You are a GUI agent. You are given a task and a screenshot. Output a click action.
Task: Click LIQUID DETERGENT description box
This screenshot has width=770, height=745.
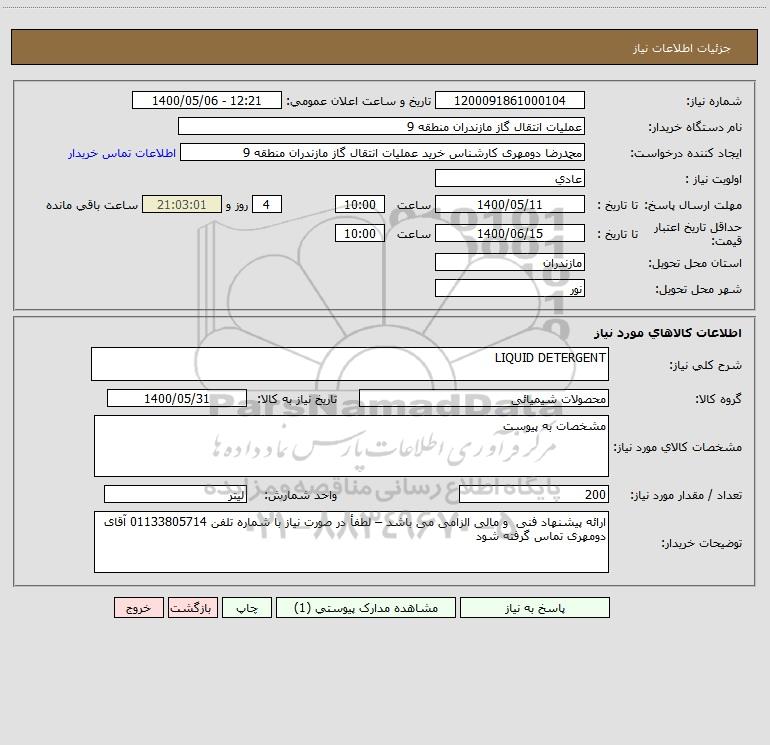tap(350, 364)
